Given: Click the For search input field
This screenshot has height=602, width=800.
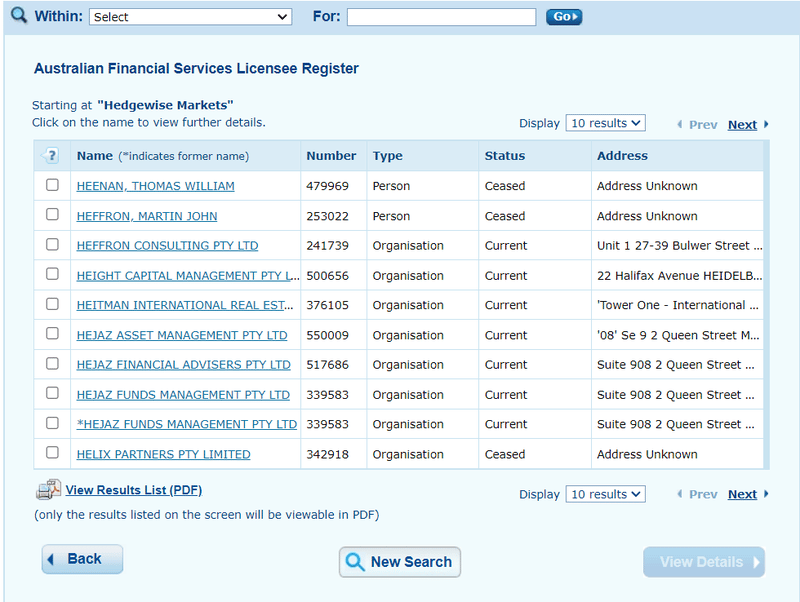Looking at the screenshot, I should point(441,17).
